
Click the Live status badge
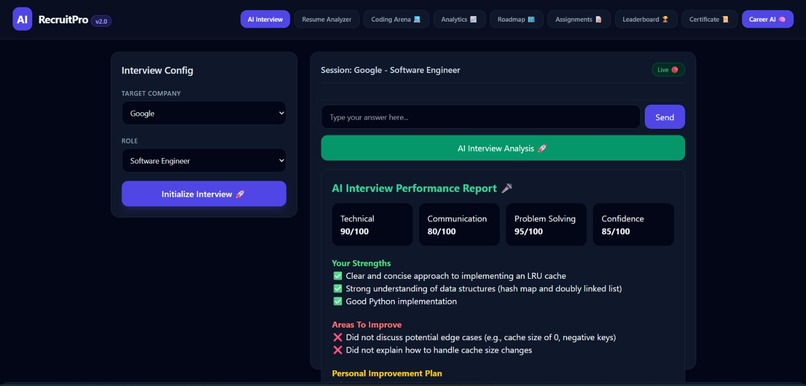pyautogui.click(x=668, y=69)
